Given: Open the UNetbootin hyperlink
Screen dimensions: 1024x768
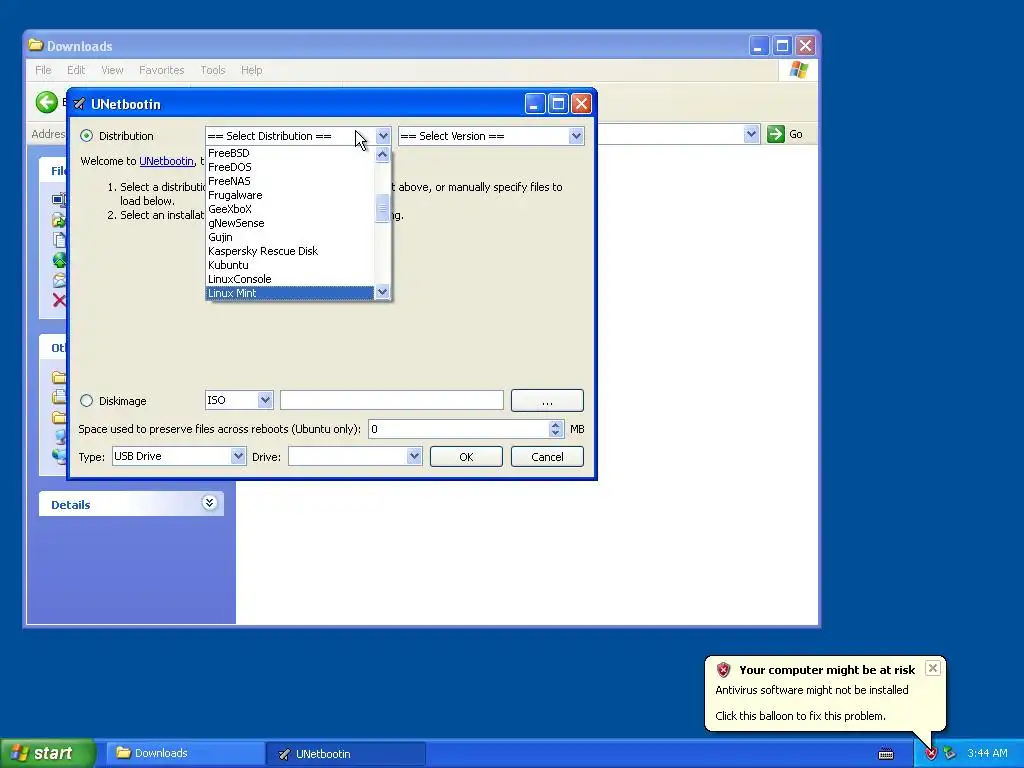Looking at the screenshot, I should click(167, 161).
